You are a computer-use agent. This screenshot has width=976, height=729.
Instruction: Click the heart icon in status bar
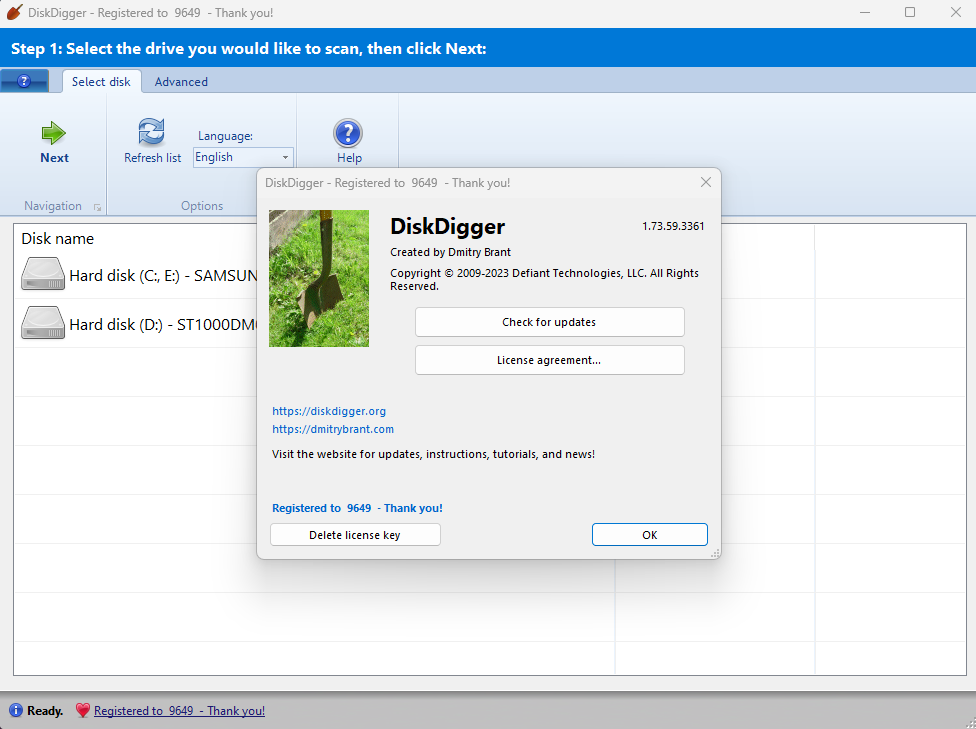83,710
